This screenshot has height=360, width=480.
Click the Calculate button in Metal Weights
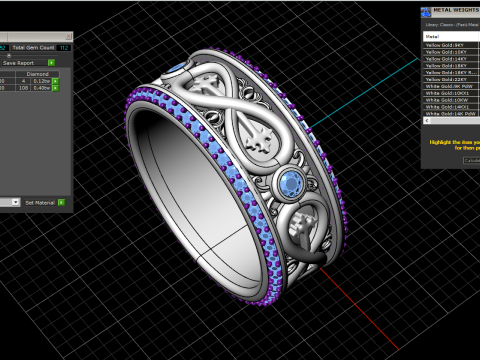point(472,161)
